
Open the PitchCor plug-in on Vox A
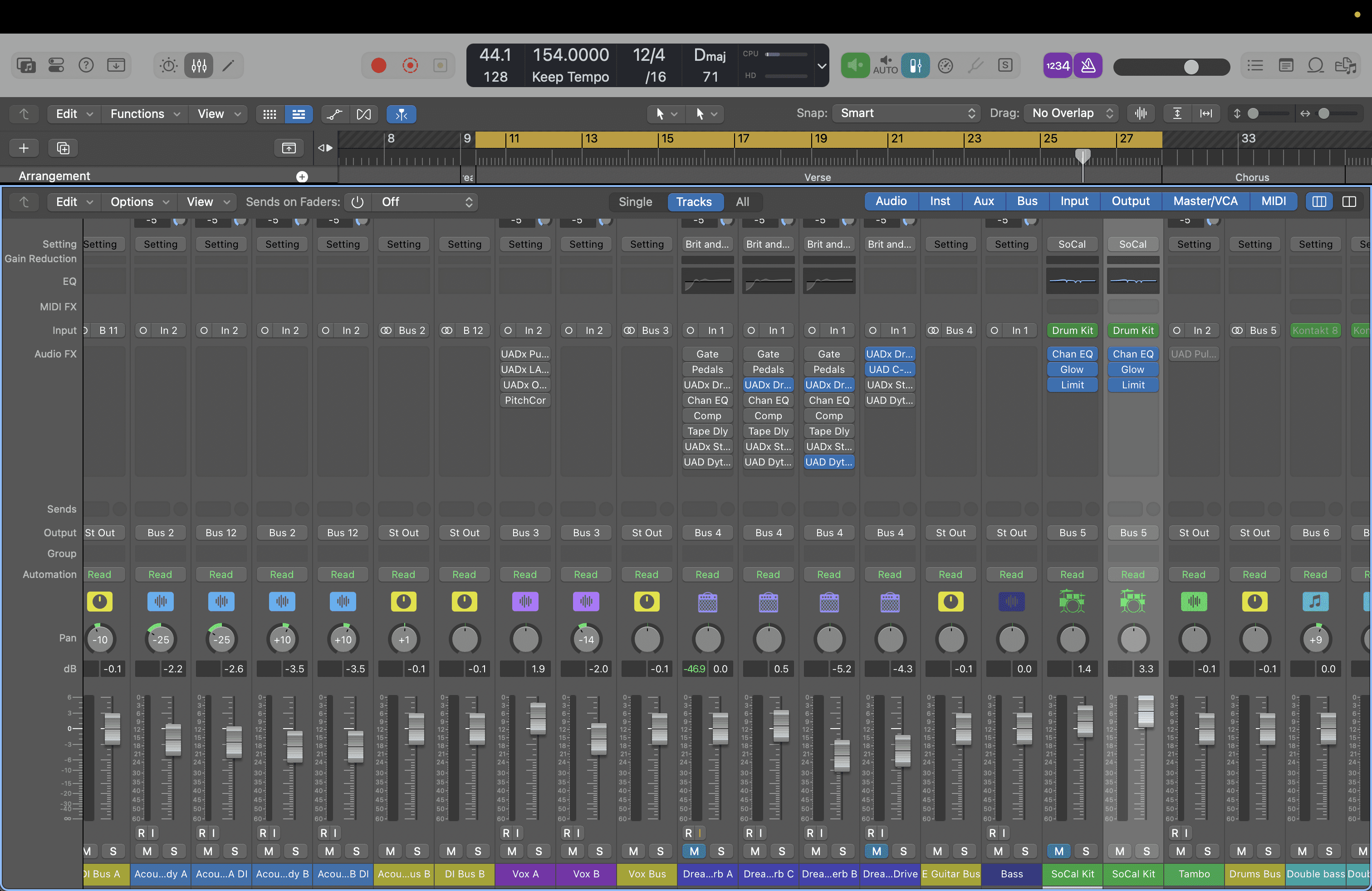point(525,401)
